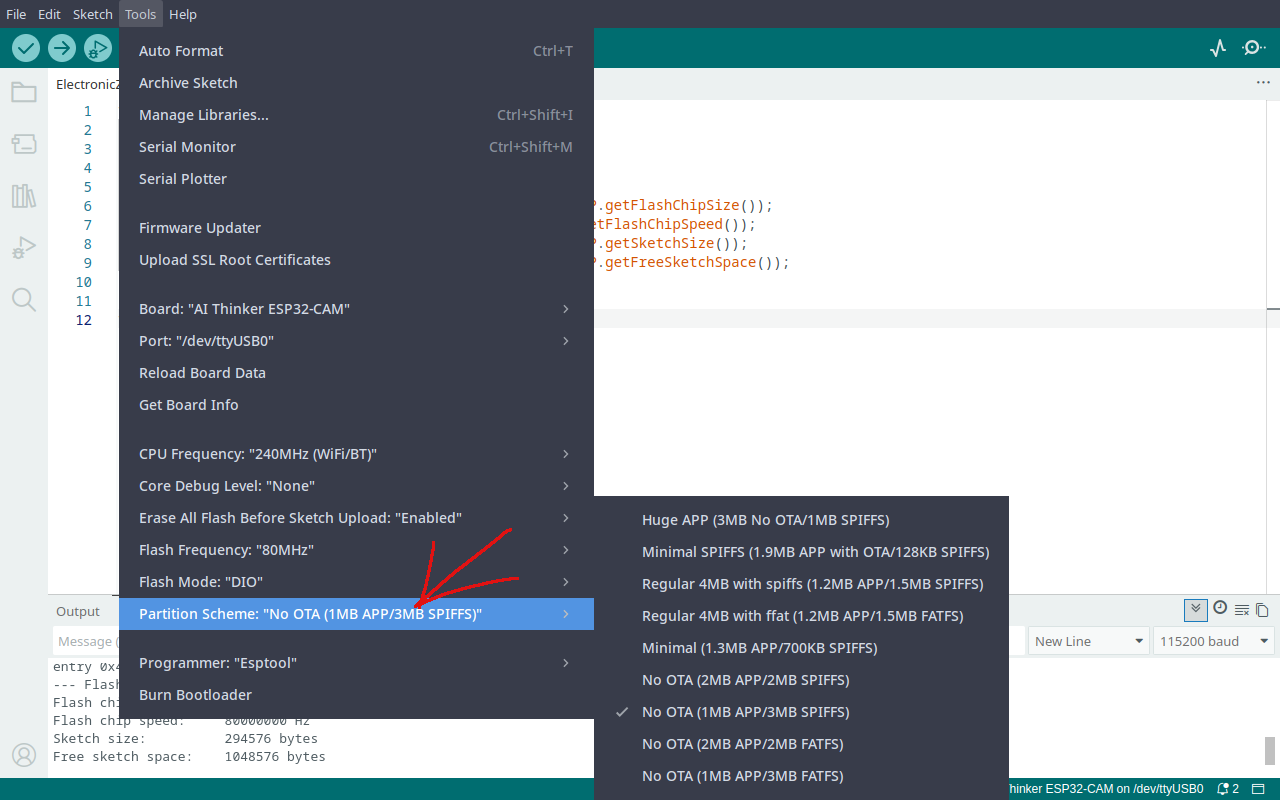
Task: Click line number 12 in the editor
Action: point(83,320)
